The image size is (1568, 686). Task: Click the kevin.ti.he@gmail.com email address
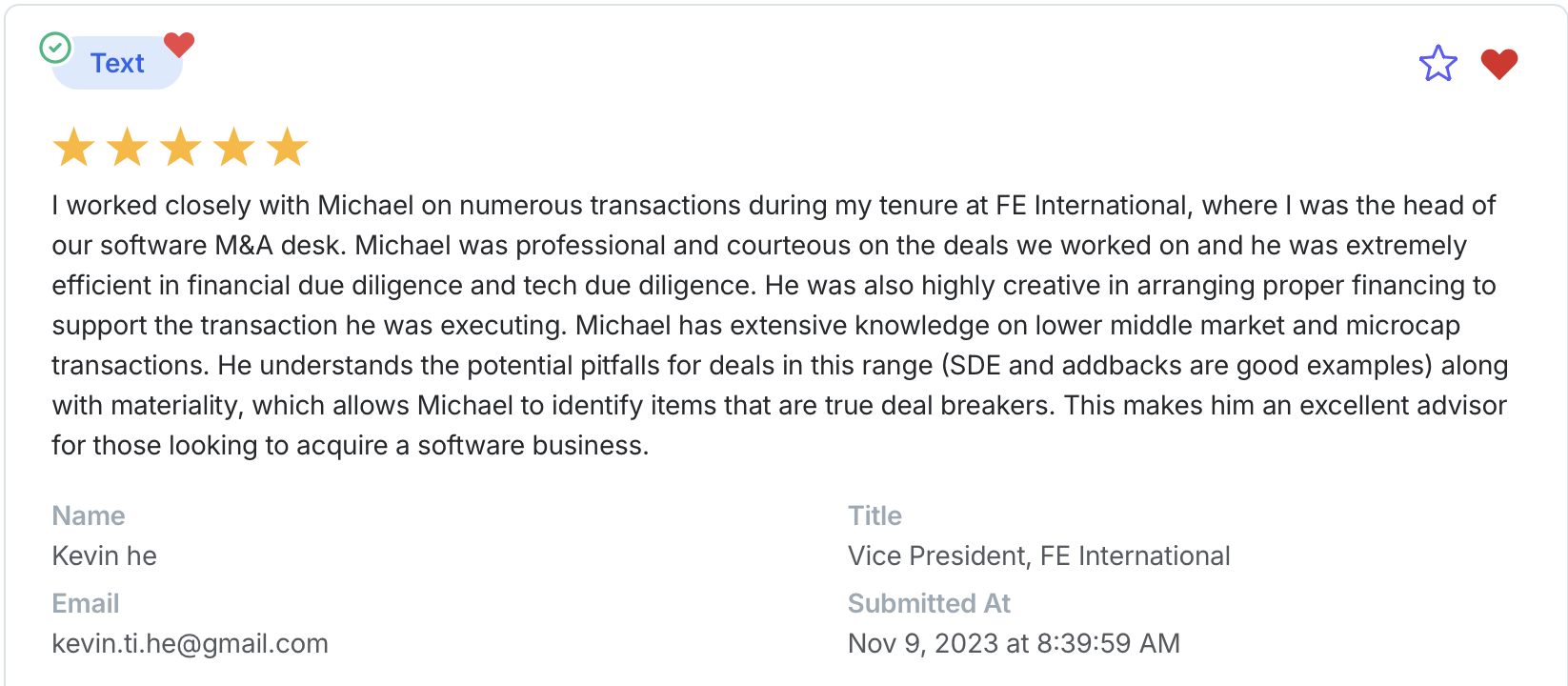(x=190, y=644)
